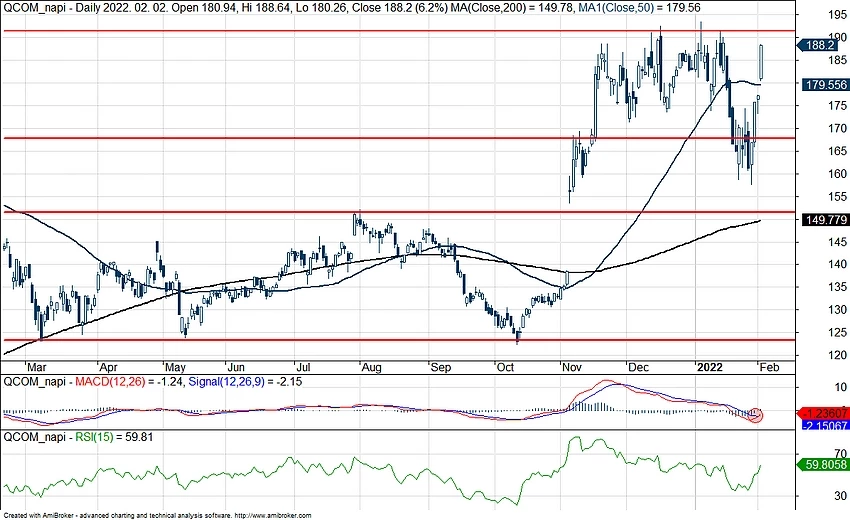
Task: Click the red -1.23607 MACD value tag
Action: click(x=825, y=413)
